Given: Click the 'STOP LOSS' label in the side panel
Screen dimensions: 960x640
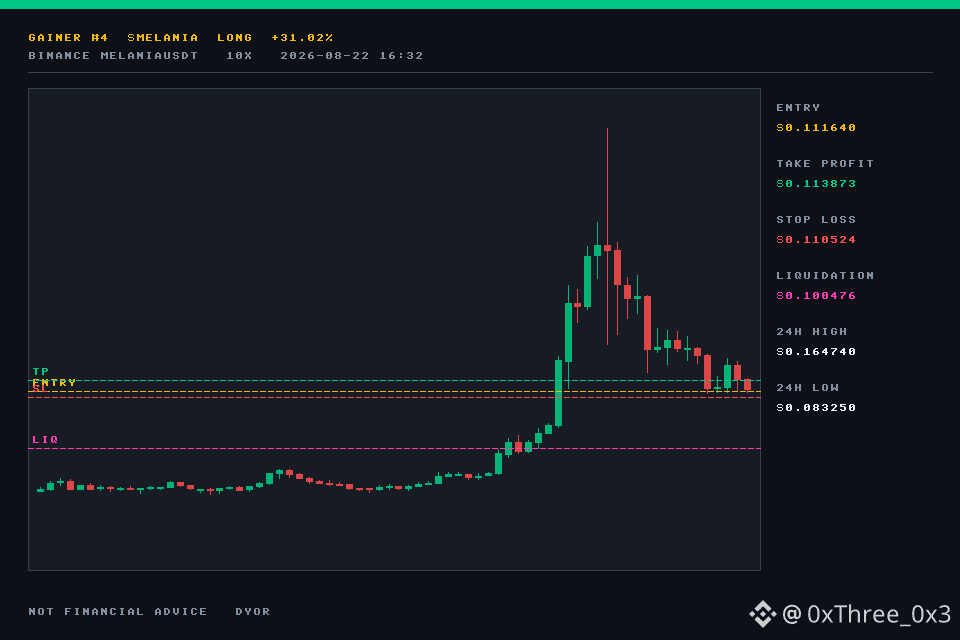Looking at the screenshot, I should tap(816, 219).
